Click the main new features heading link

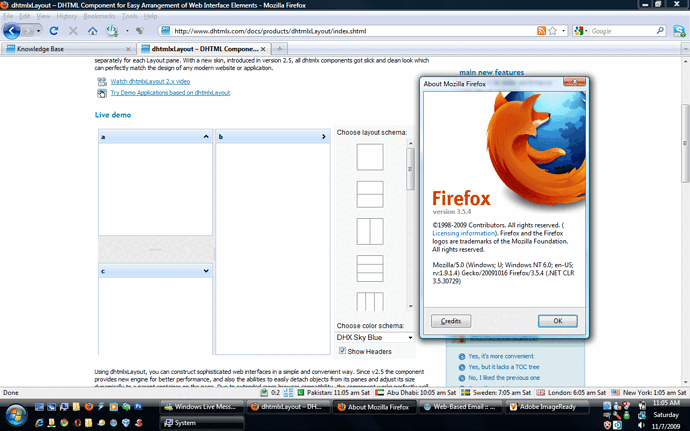click(x=492, y=72)
